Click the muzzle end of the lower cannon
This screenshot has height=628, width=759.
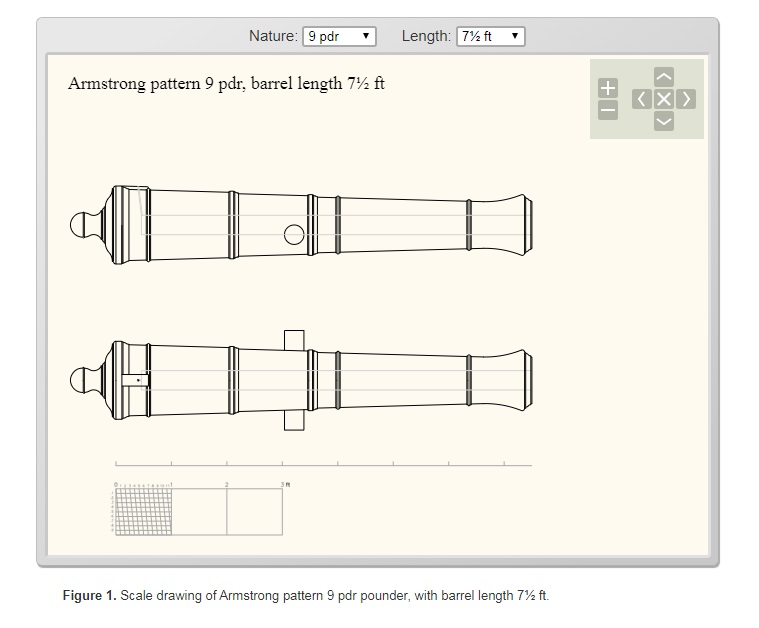(525, 380)
